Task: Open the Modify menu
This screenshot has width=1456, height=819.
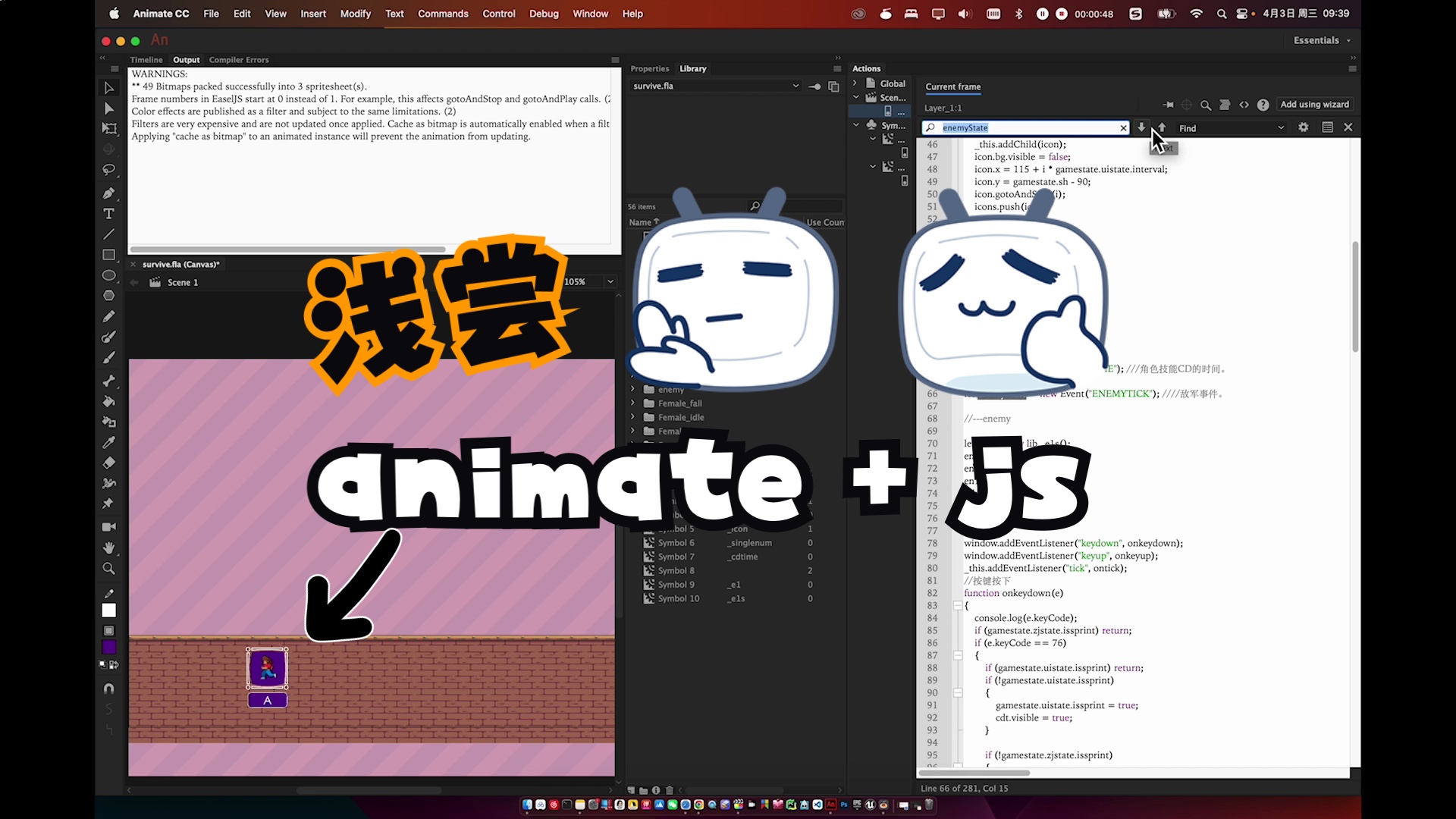Action: pos(355,14)
